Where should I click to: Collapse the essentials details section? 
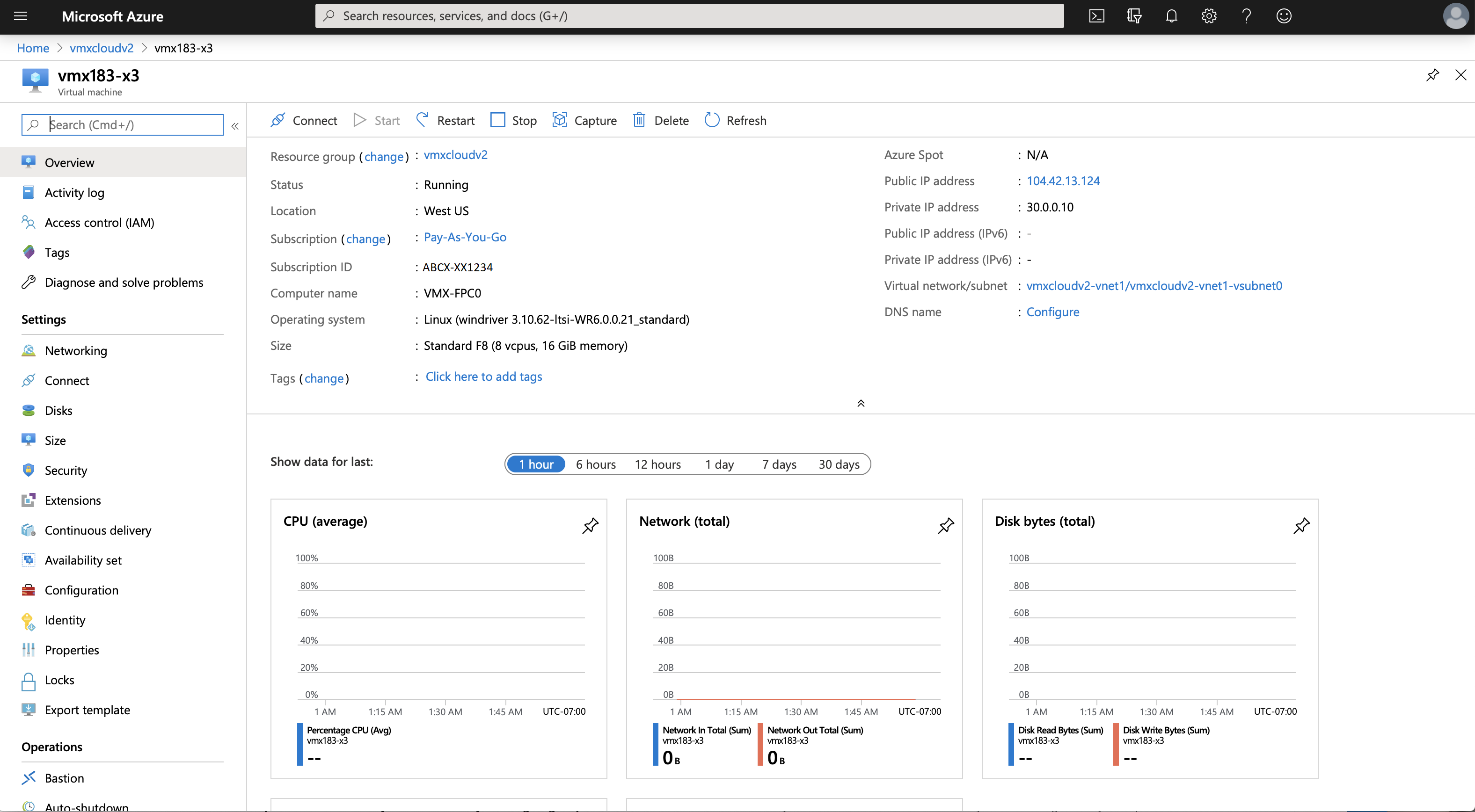pyautogui.click(x=861, y=403)
